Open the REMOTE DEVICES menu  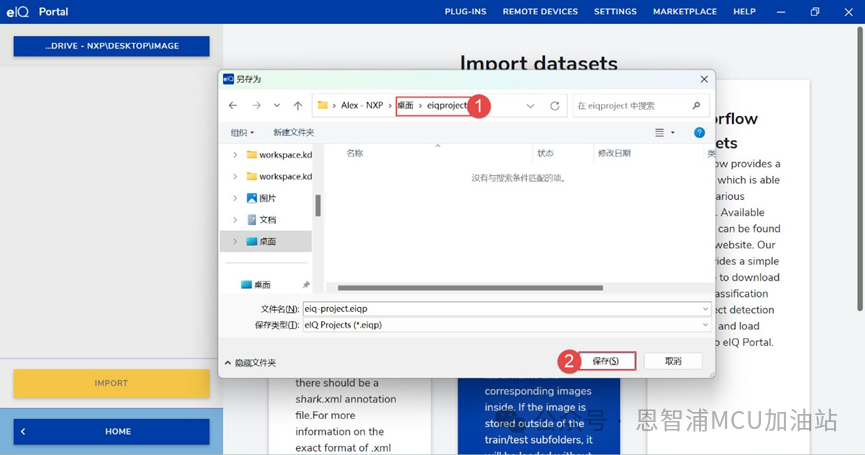(540, 12)
